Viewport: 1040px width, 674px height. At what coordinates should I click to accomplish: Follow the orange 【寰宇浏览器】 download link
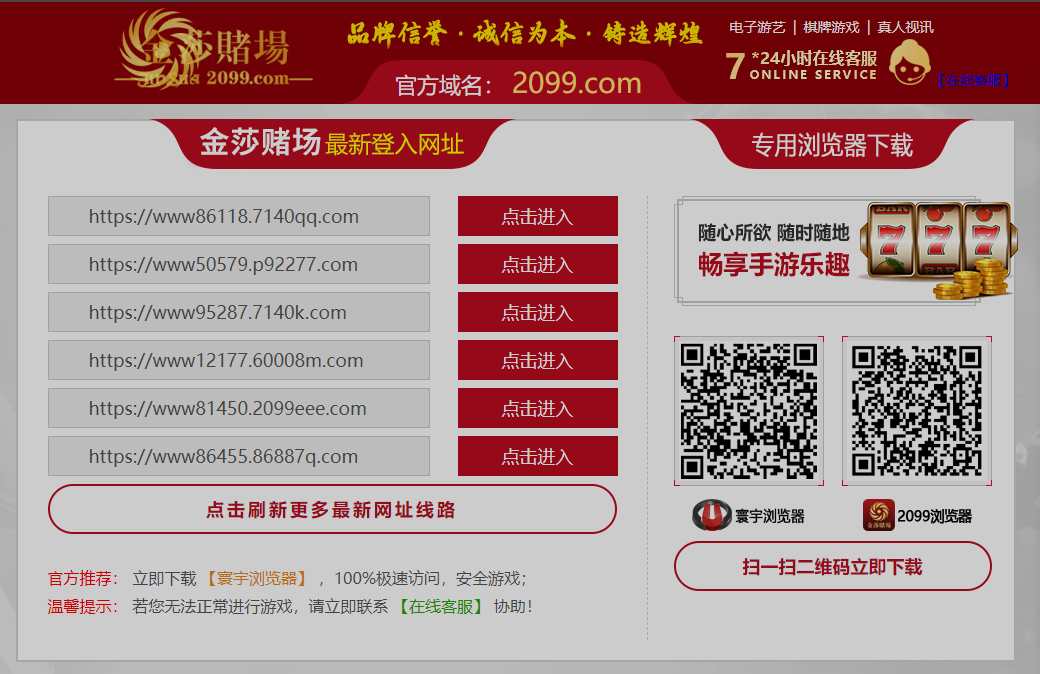pyautogui.click(x=257, y=578)
